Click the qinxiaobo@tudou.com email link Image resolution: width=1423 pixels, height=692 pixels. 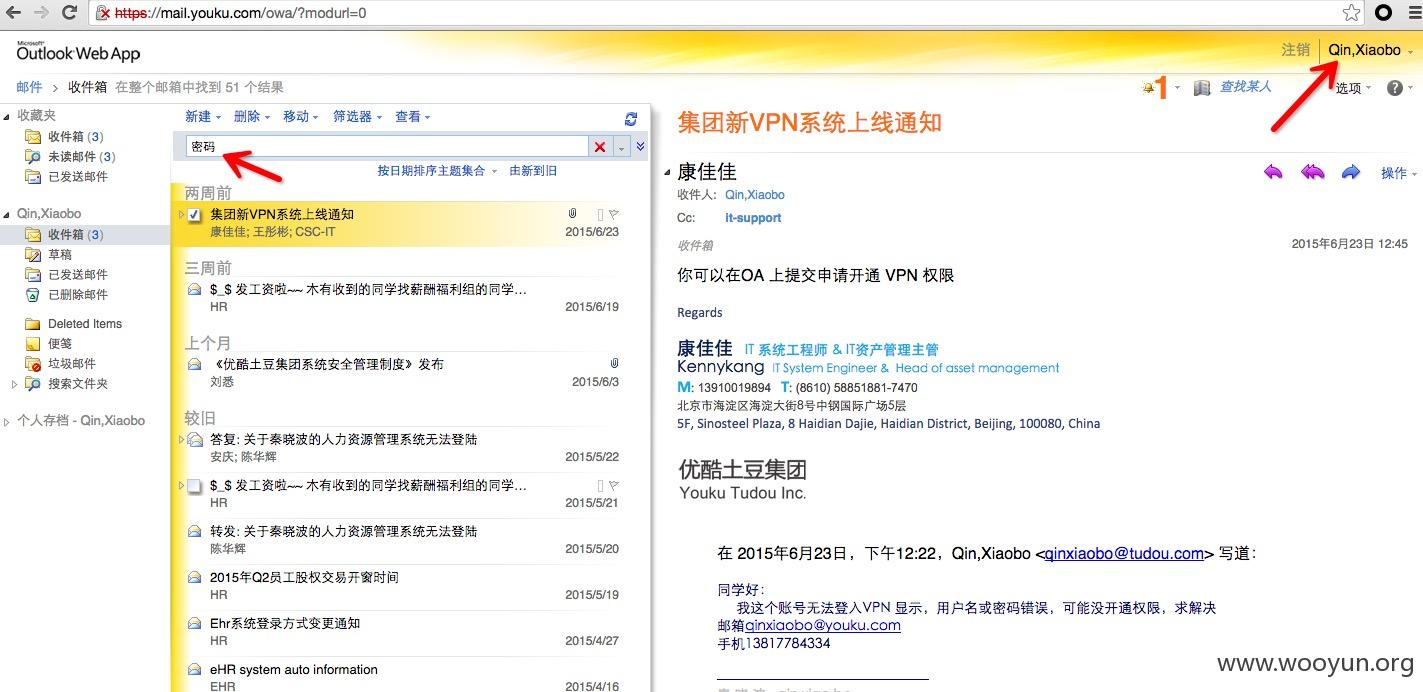[x=1124, y=553]
